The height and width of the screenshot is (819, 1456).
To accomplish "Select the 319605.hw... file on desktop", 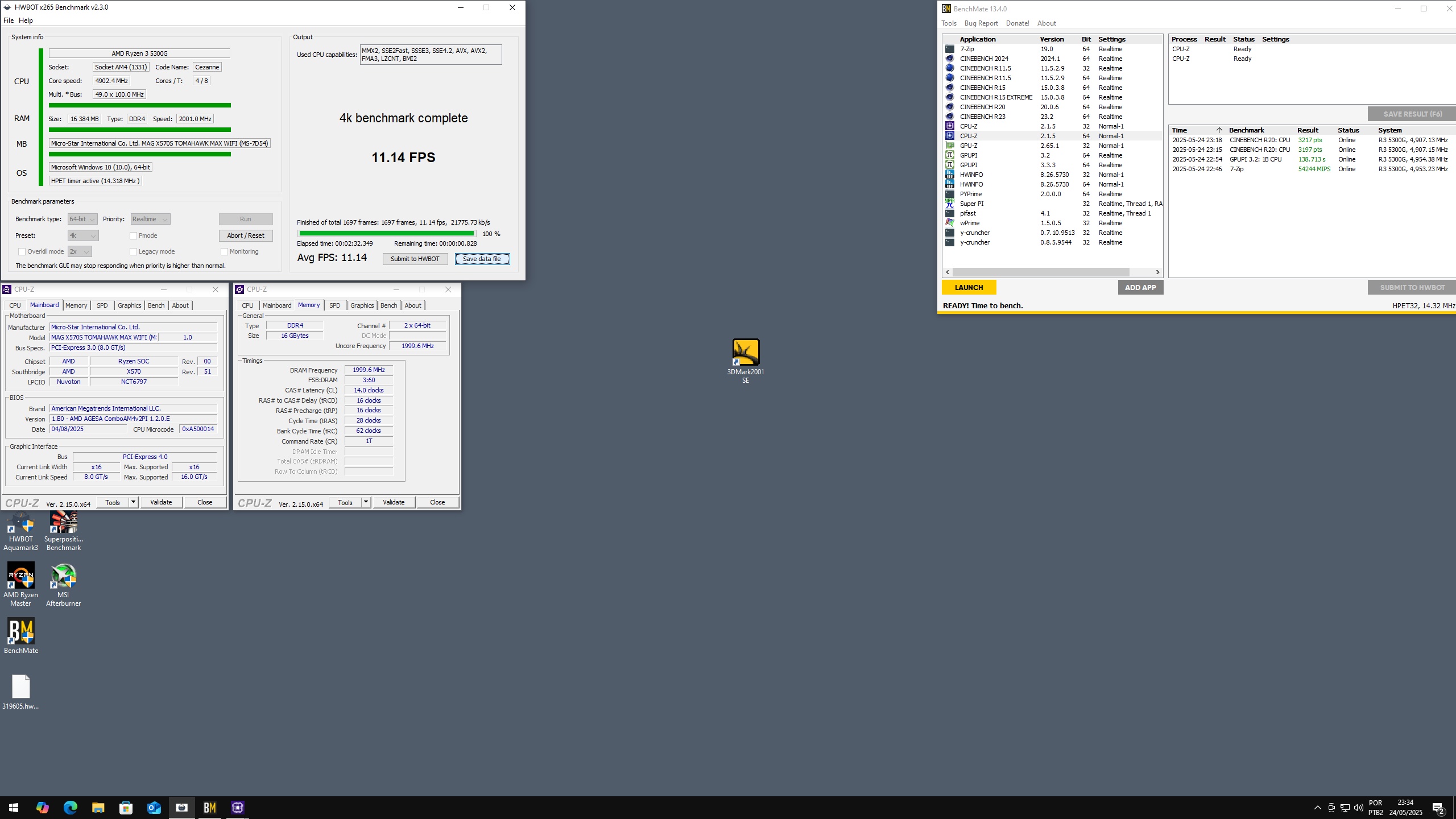I will pyautogui.click(x=21, y=692).
